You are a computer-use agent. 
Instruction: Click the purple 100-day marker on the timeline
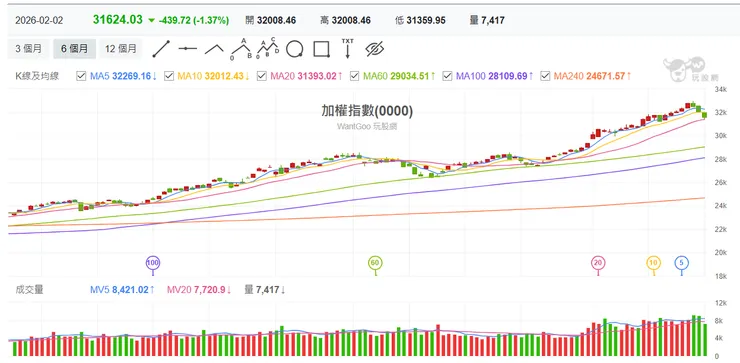click(x=152, y=262)
